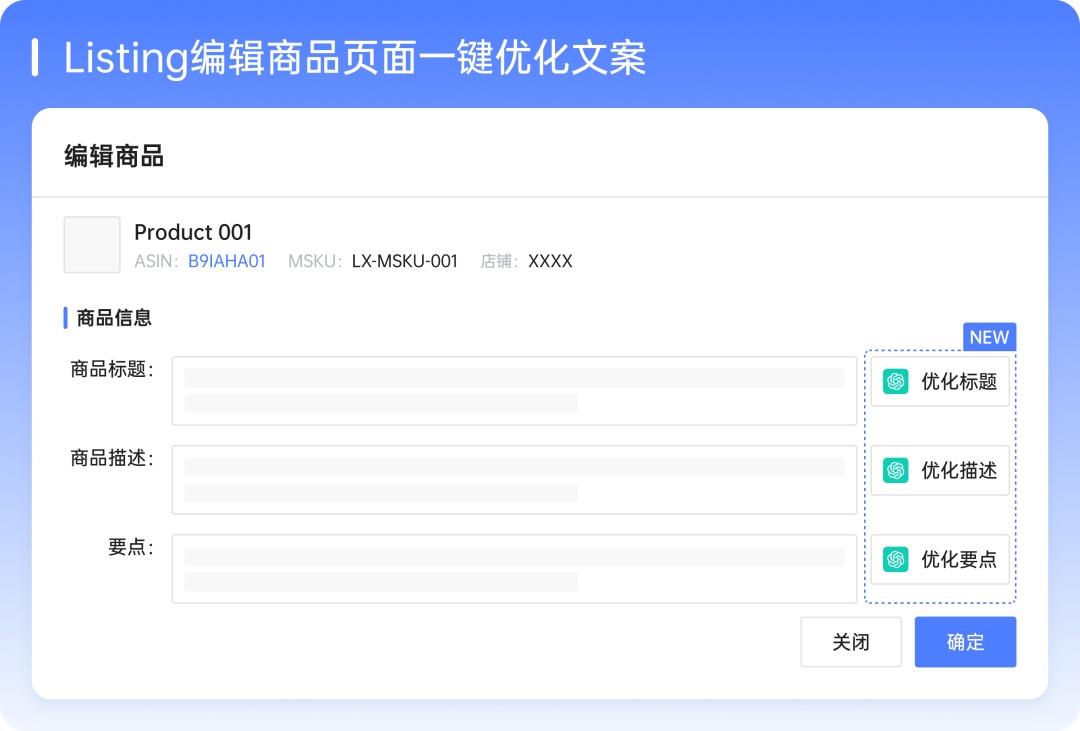Screen dimensions: 1080x731
Task: Confirm edits with the 确定 button
Action: tap(965, 642)
